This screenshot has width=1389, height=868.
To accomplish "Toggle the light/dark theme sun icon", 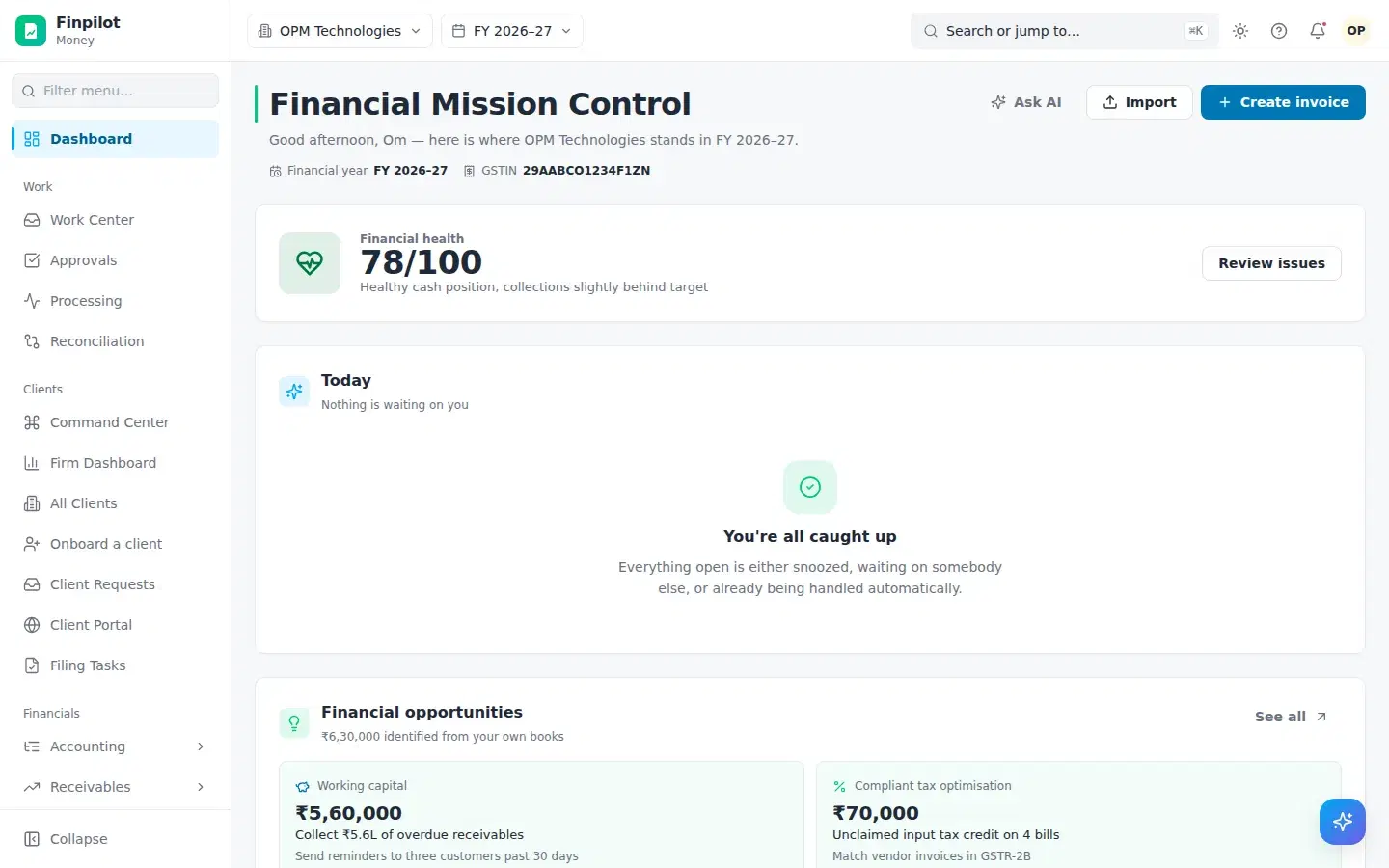I will coord(1240,31).
